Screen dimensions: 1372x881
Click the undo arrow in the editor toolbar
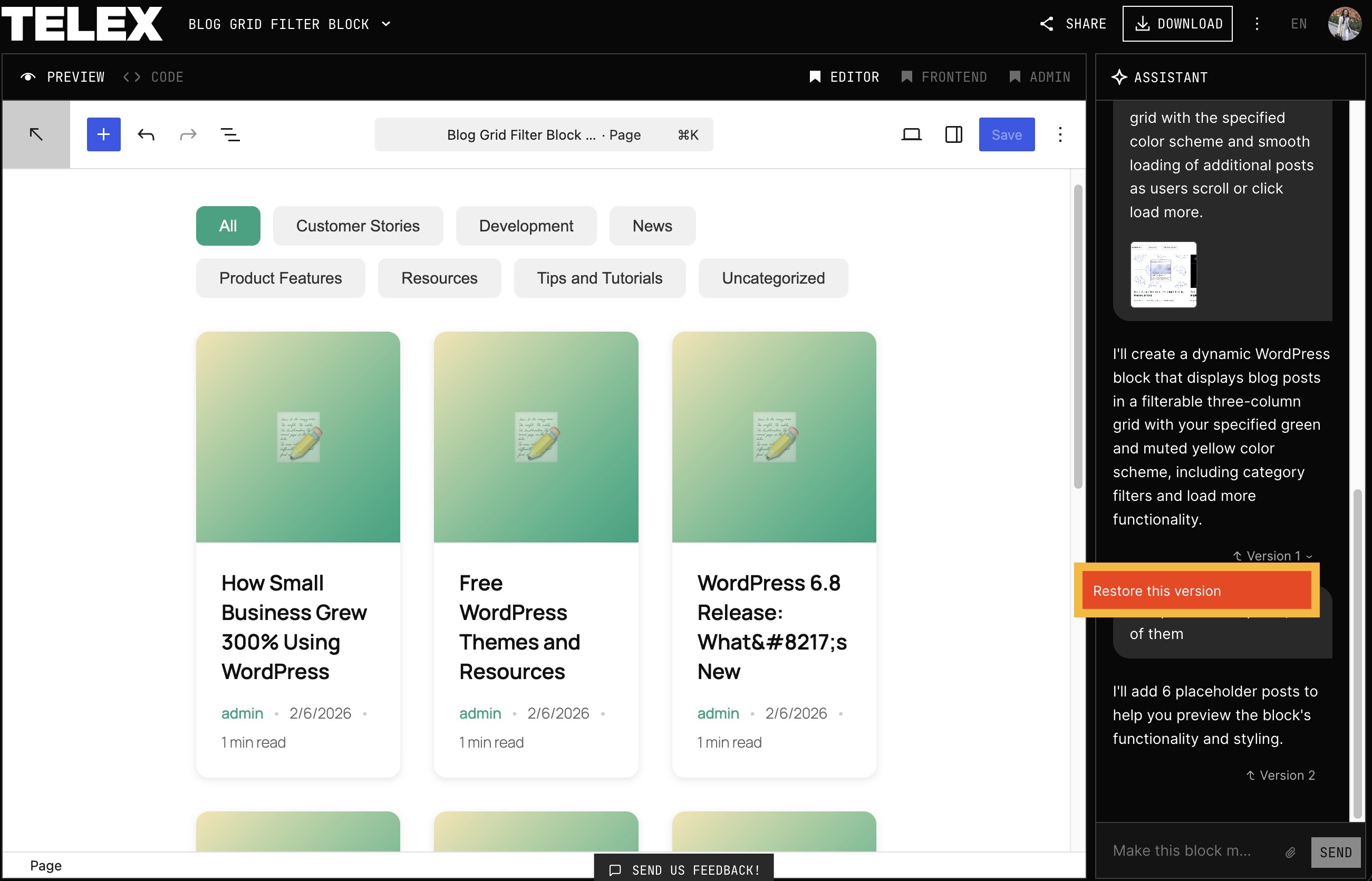pyautogui.click(x=146, y=134)
